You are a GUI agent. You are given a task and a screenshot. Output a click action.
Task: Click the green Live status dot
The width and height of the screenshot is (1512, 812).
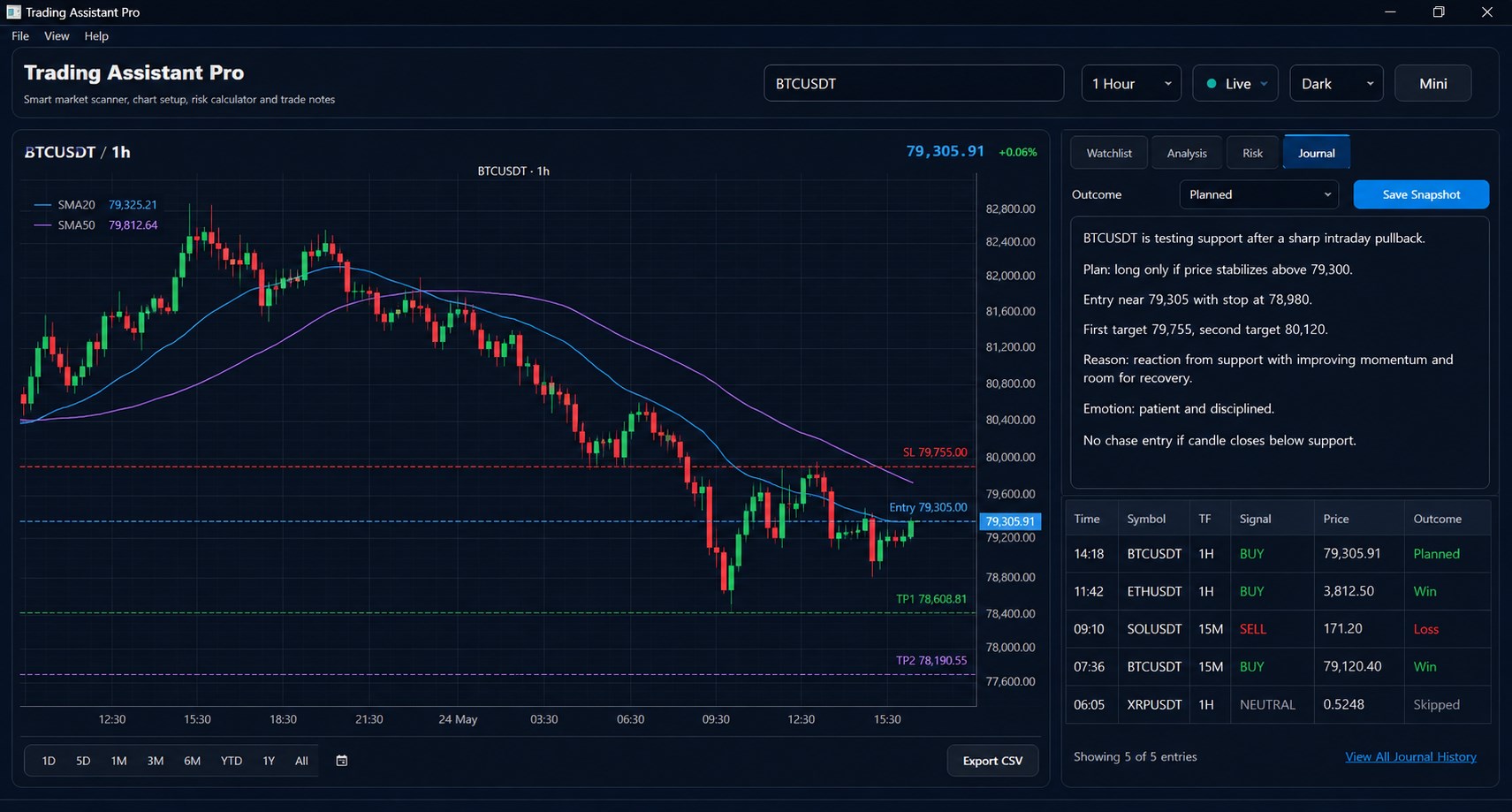click(x=1211, y=84)
